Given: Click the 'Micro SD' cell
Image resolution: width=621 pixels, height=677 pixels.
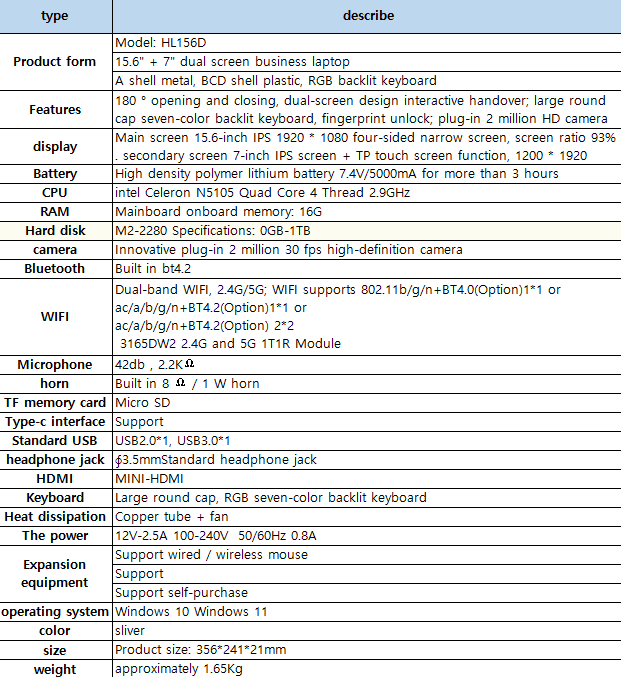Looking at the screenshot, I should point(366,403).
